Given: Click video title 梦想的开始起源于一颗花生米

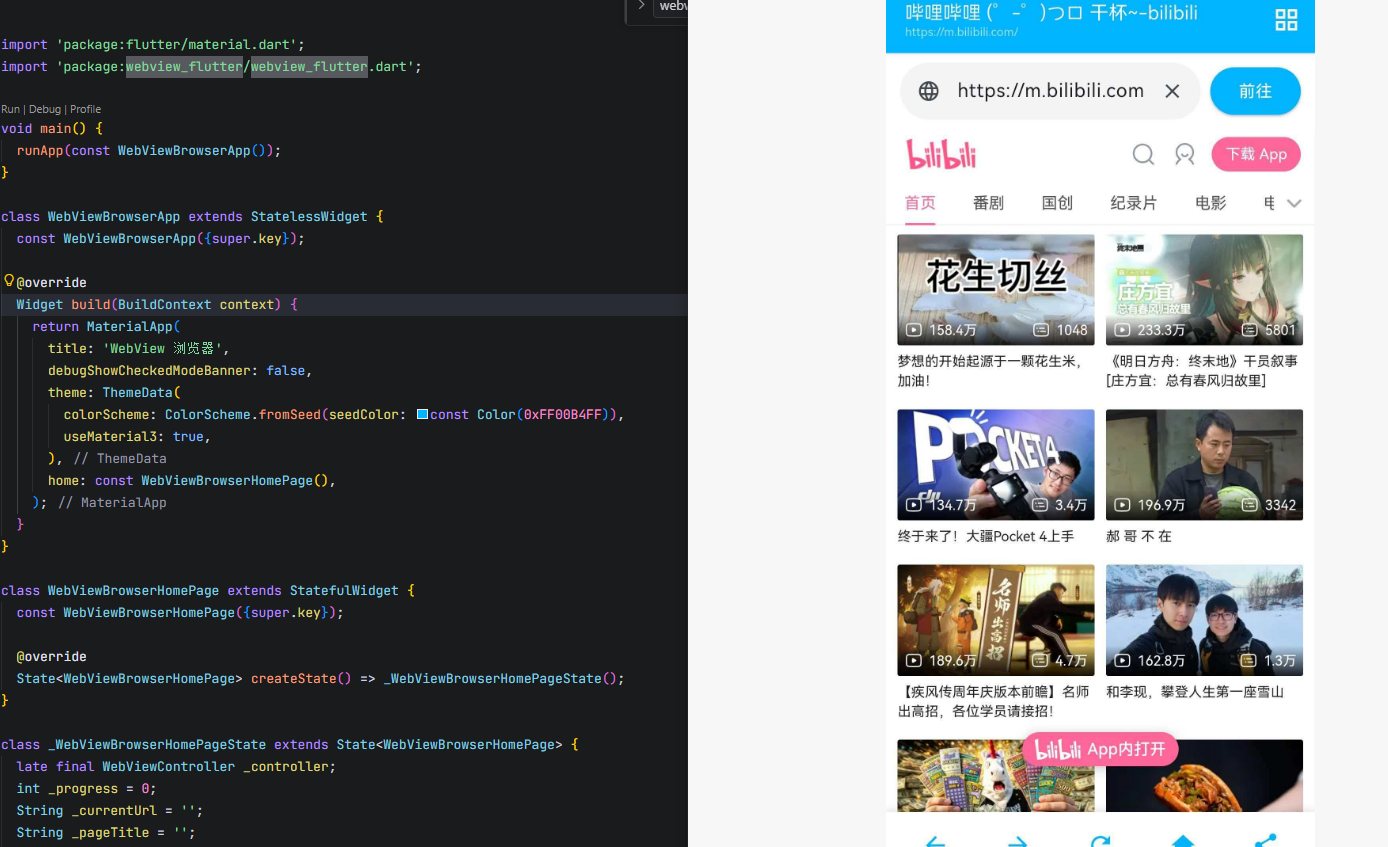Looking at the screenshot, I should pyautogui.click(x=991, y=371).
